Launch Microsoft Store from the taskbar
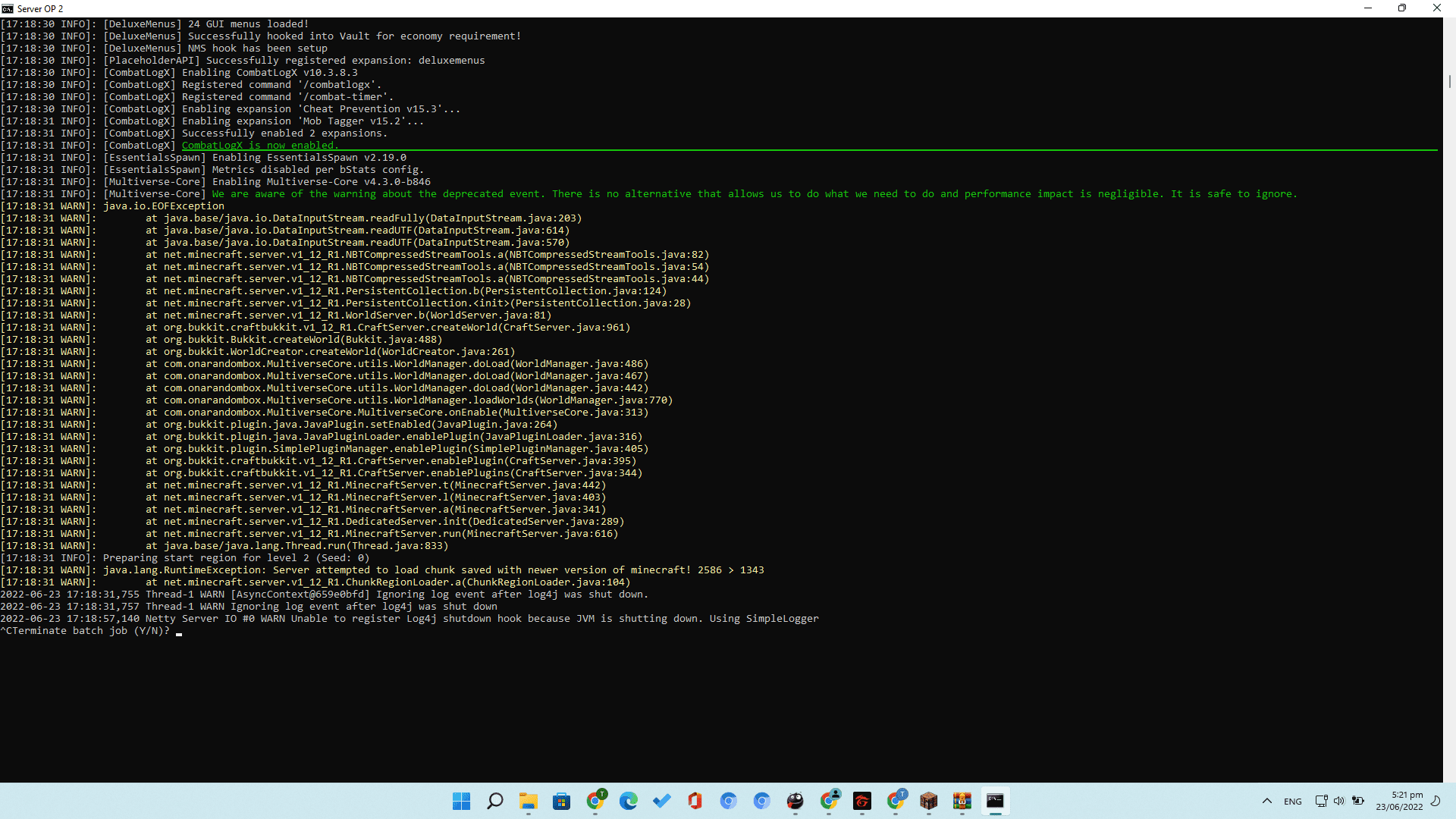The image size is (1456, 819). 561,801
